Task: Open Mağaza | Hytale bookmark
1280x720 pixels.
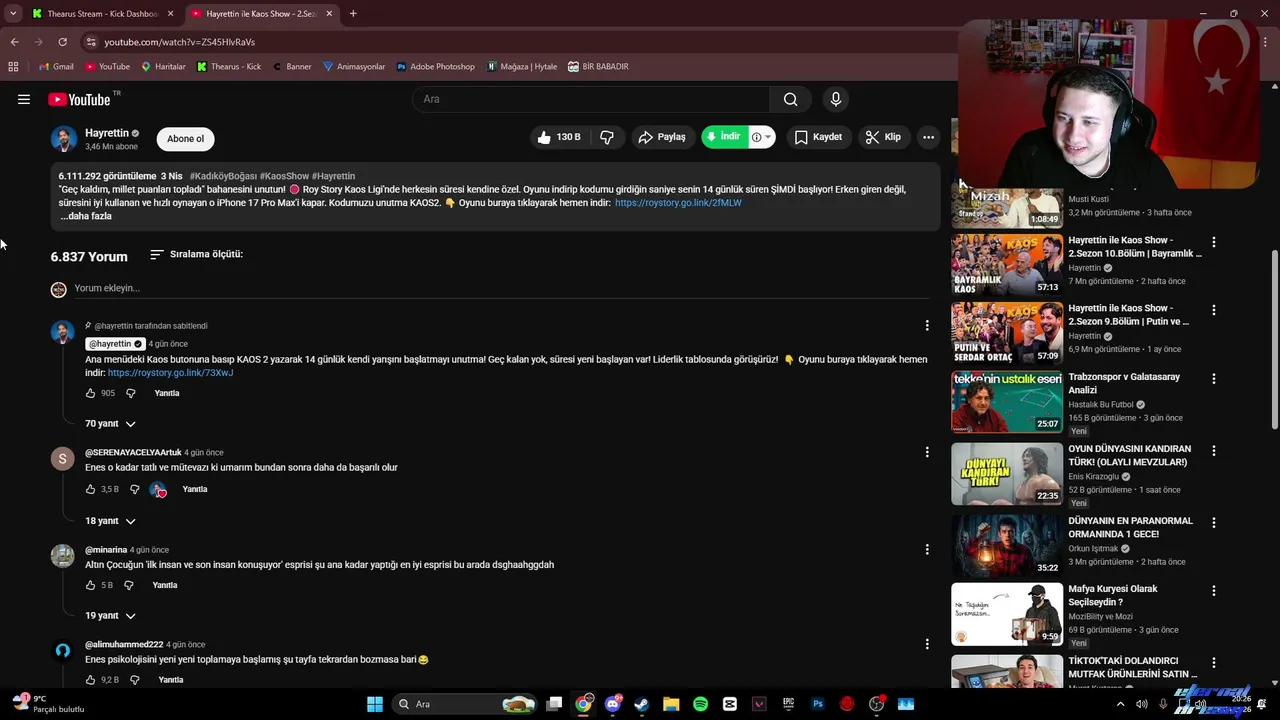Action: pos(521,67)
